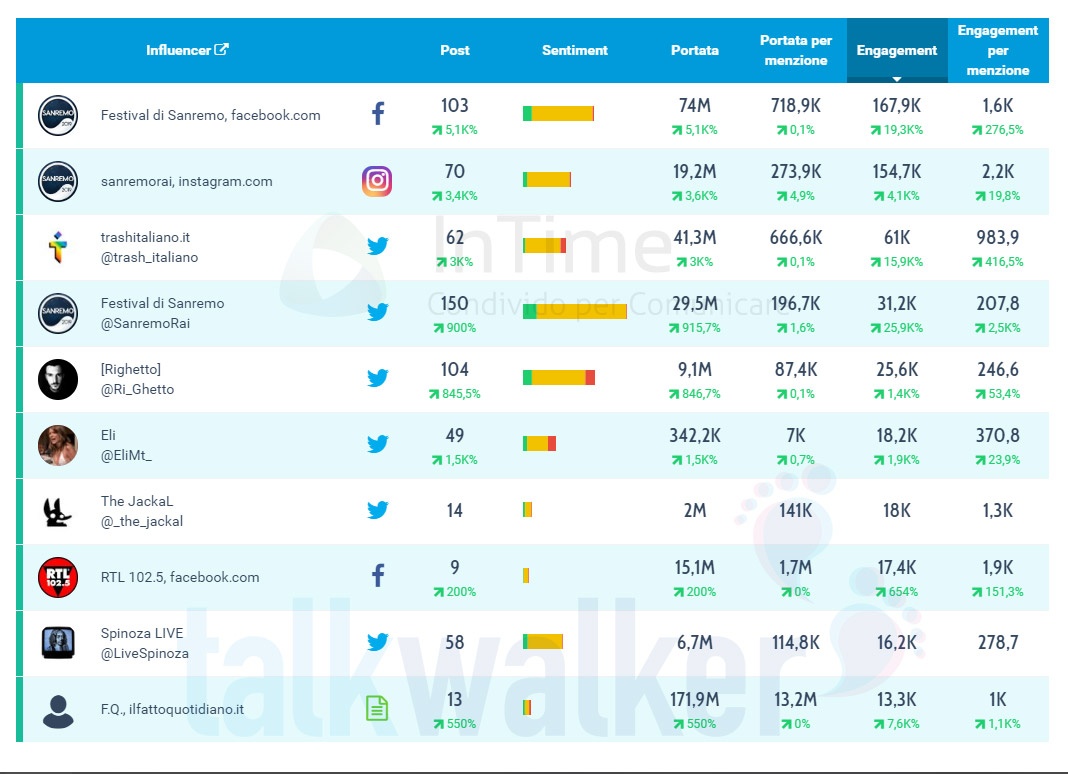Screen dimensions: 1068x774
Task: Open sanremorai, instagram.com link
Action: tap(187, 181)
